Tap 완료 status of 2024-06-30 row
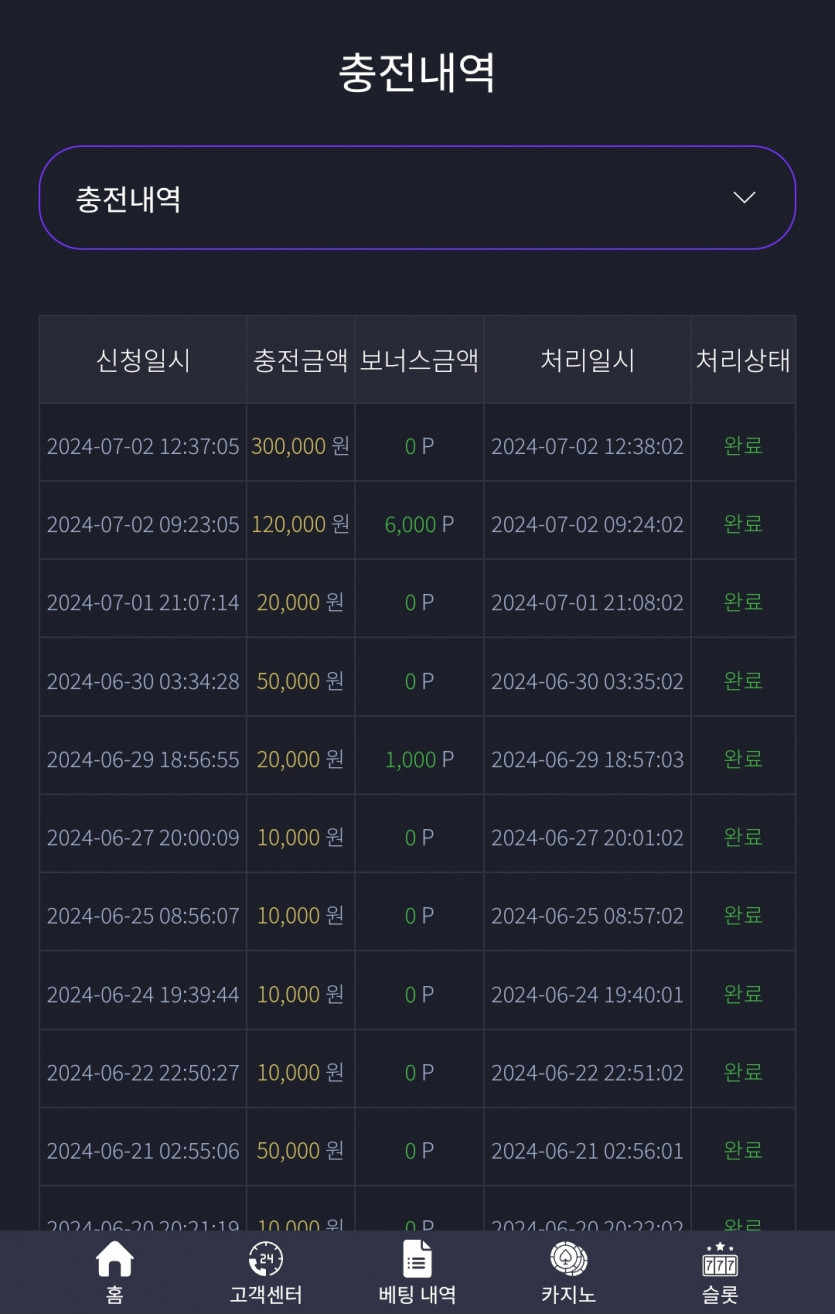The width and height of the screenshot is (835, 1314). click(x=743, y=681)
